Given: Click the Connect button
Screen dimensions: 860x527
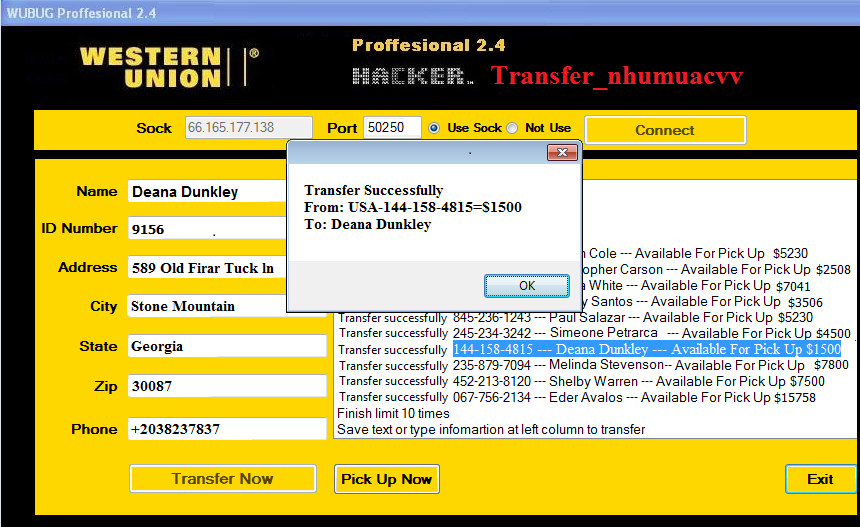Looking at the screenshot, I should tap(665, 130).
